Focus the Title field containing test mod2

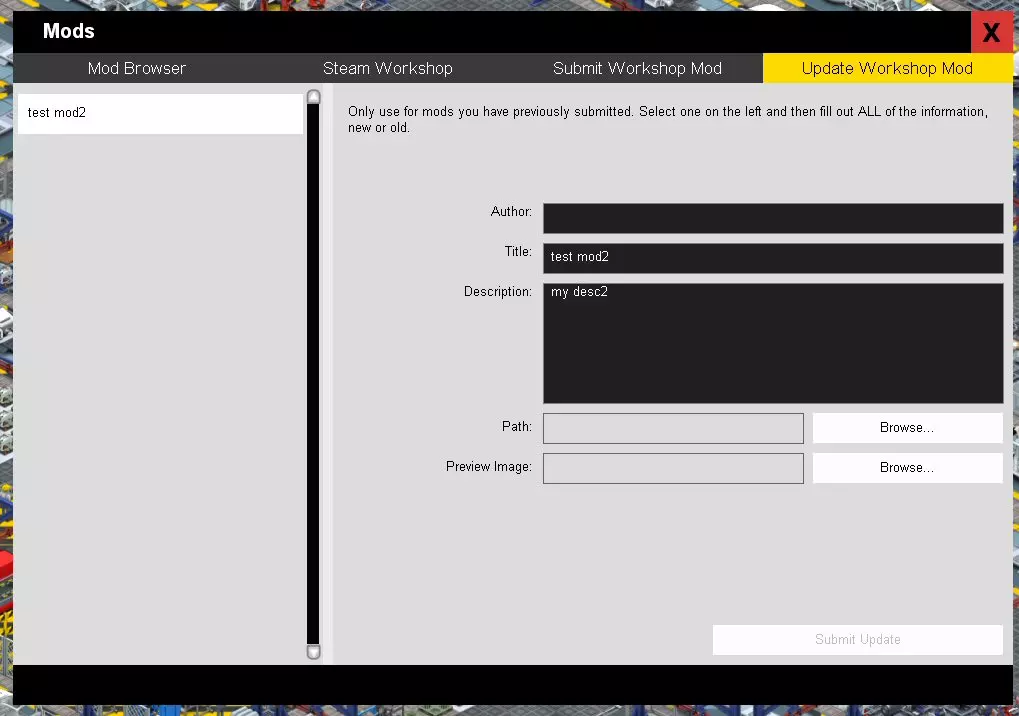(x=773, y=258)
